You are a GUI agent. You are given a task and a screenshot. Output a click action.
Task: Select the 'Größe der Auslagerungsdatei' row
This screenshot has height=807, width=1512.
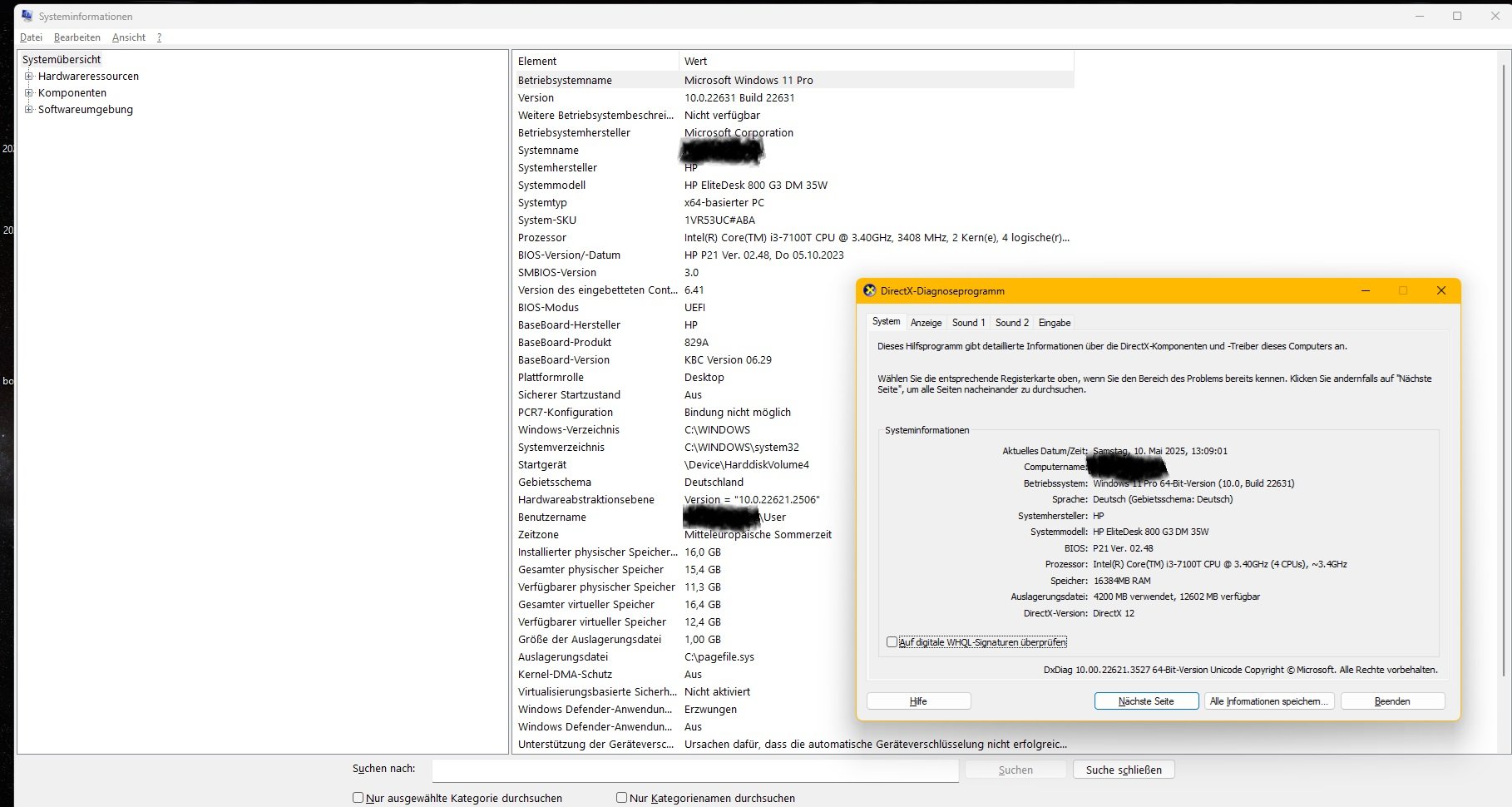pos(684,639)
